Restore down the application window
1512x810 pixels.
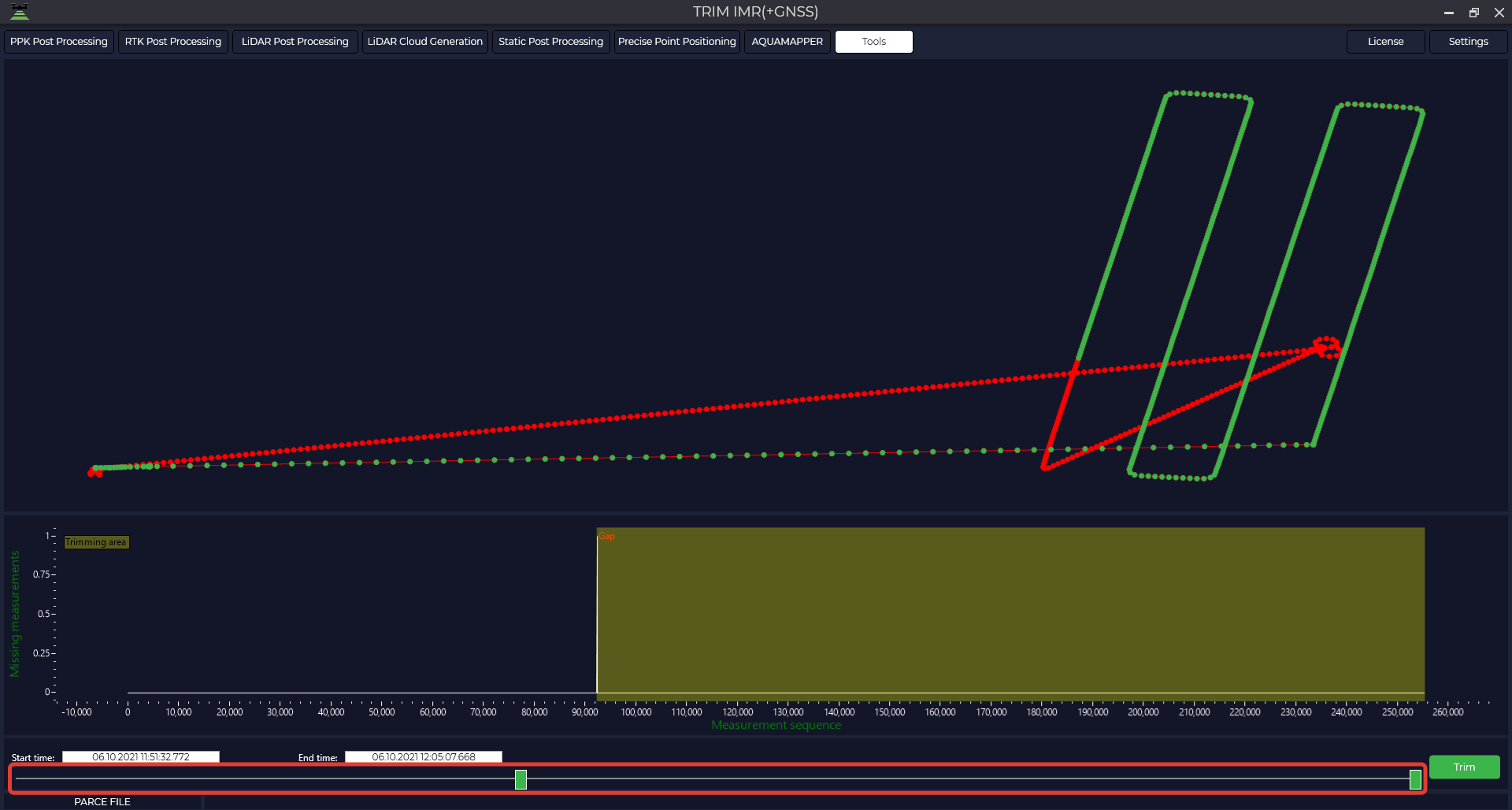(1474, 13)
